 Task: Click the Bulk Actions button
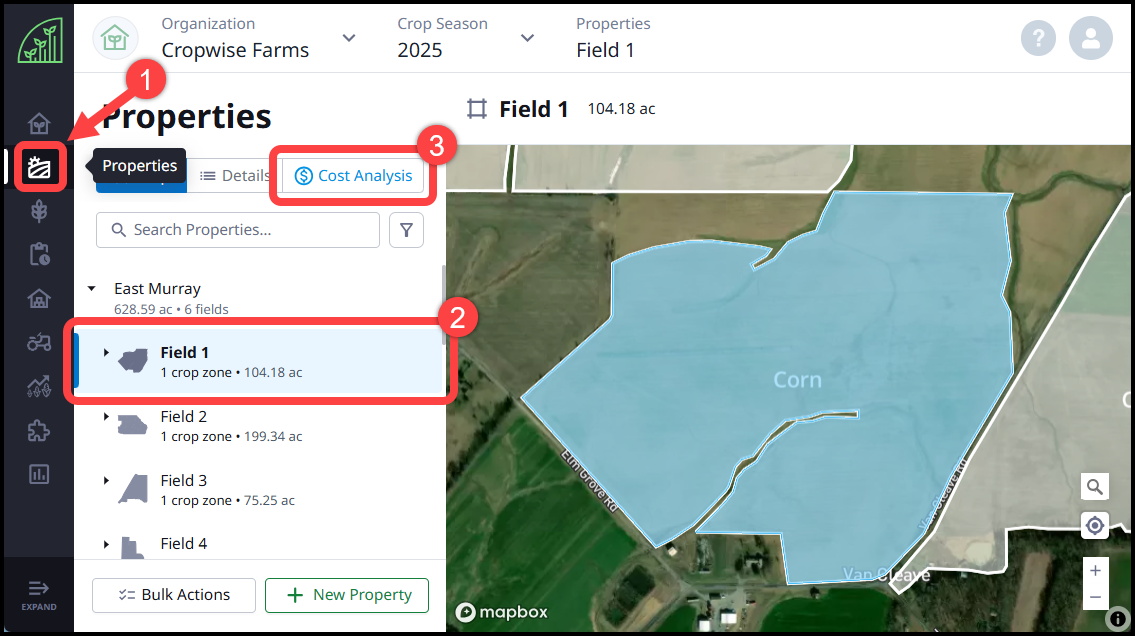point(174,595)
